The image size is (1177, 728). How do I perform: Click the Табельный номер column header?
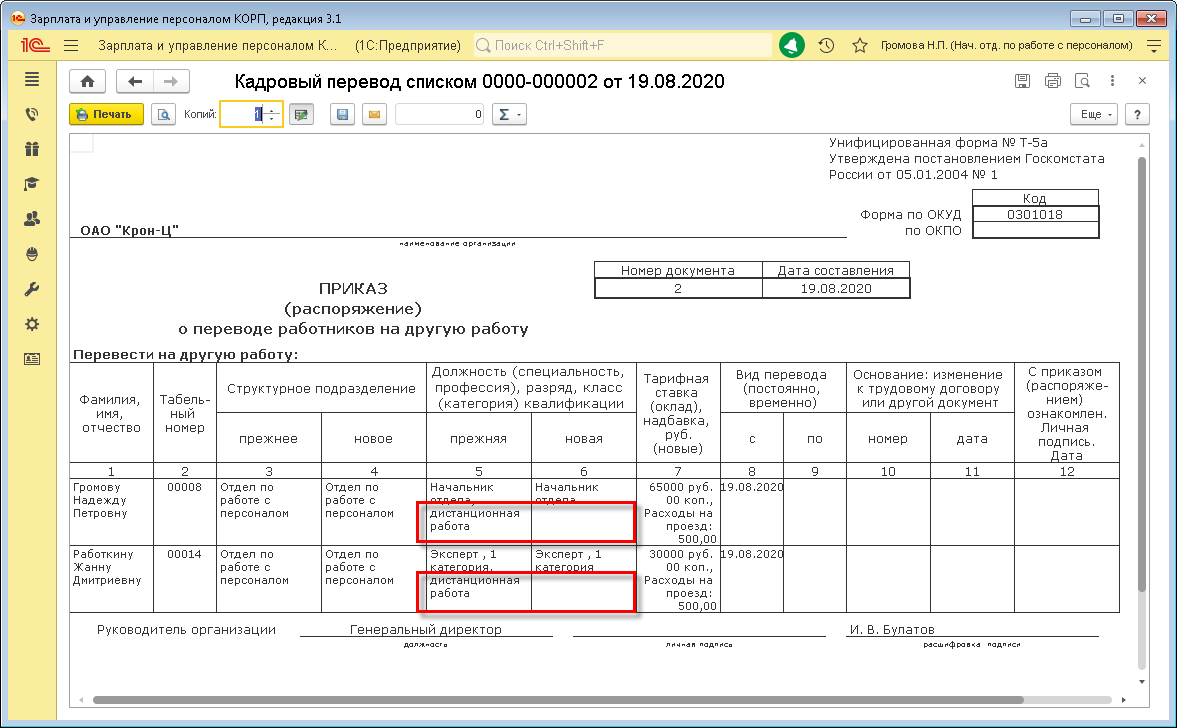[x=185, y=413]
